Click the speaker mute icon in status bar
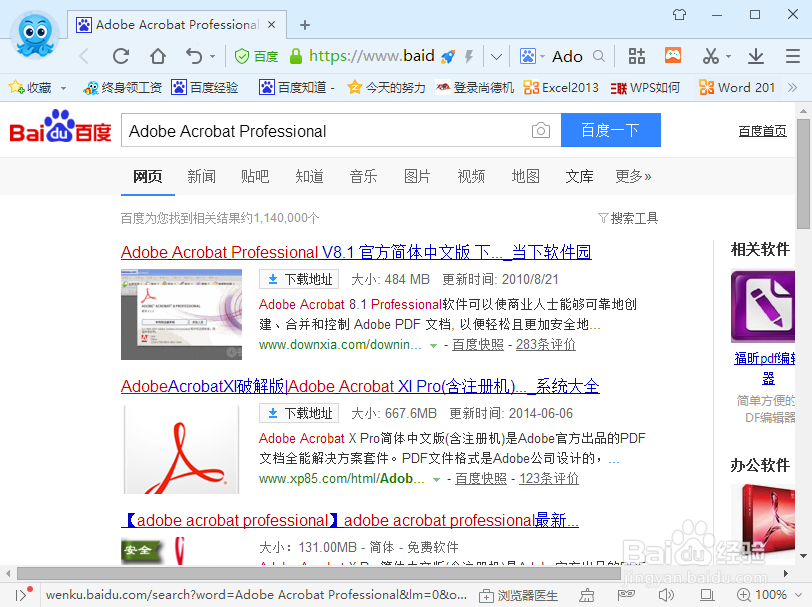The width and height of the screenshot is (812, 607). click(x=666, y=596)
